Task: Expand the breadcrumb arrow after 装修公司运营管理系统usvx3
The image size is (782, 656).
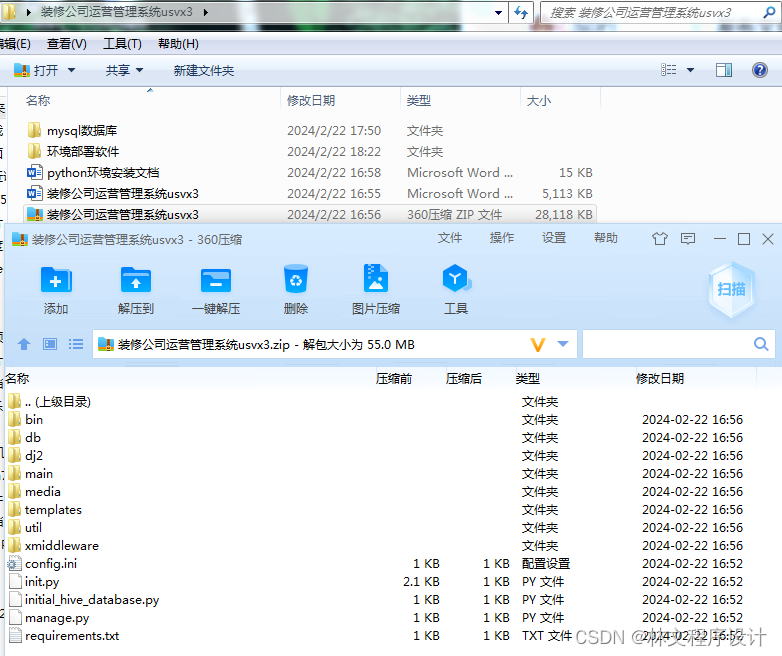Action: pos(205,12)
